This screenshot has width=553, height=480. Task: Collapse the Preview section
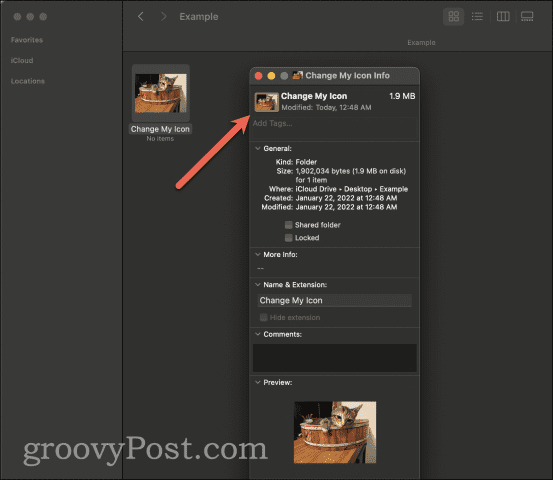click(x=258, y=382)
